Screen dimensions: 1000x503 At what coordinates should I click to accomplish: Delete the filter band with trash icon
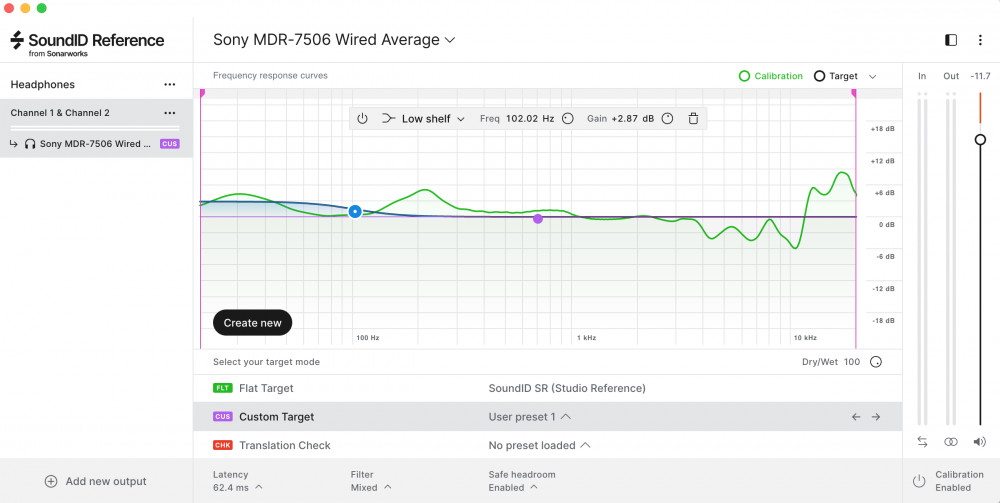tap(693, 119)
